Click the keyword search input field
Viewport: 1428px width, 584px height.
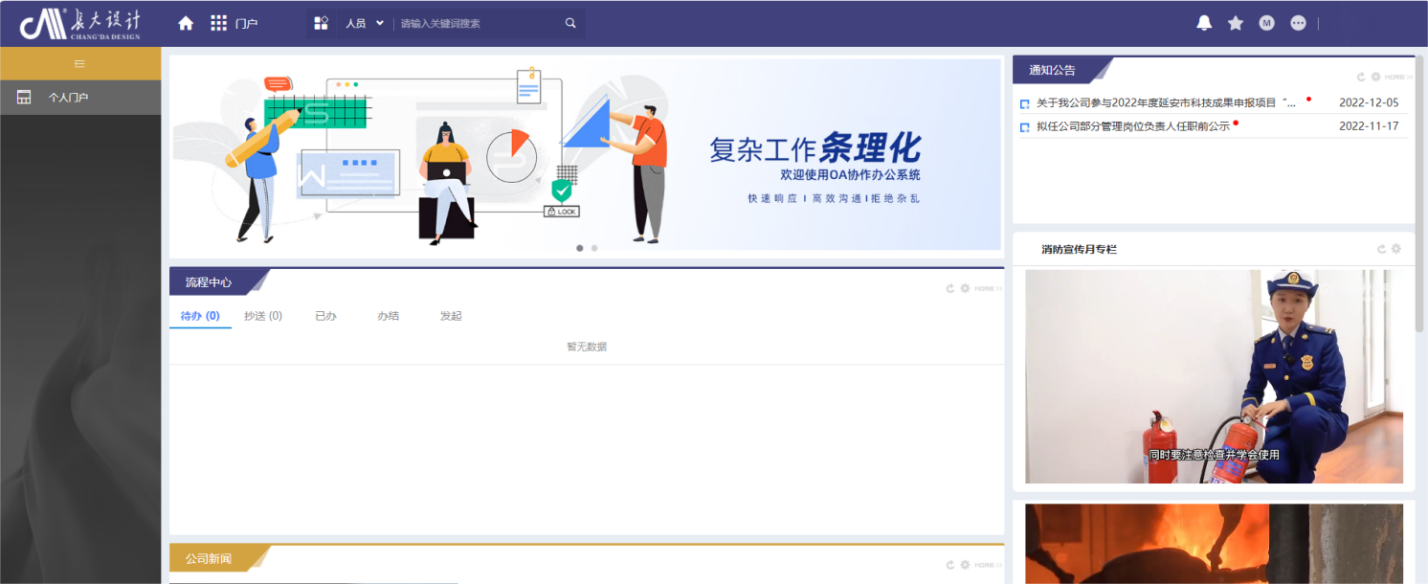(478, 23)
